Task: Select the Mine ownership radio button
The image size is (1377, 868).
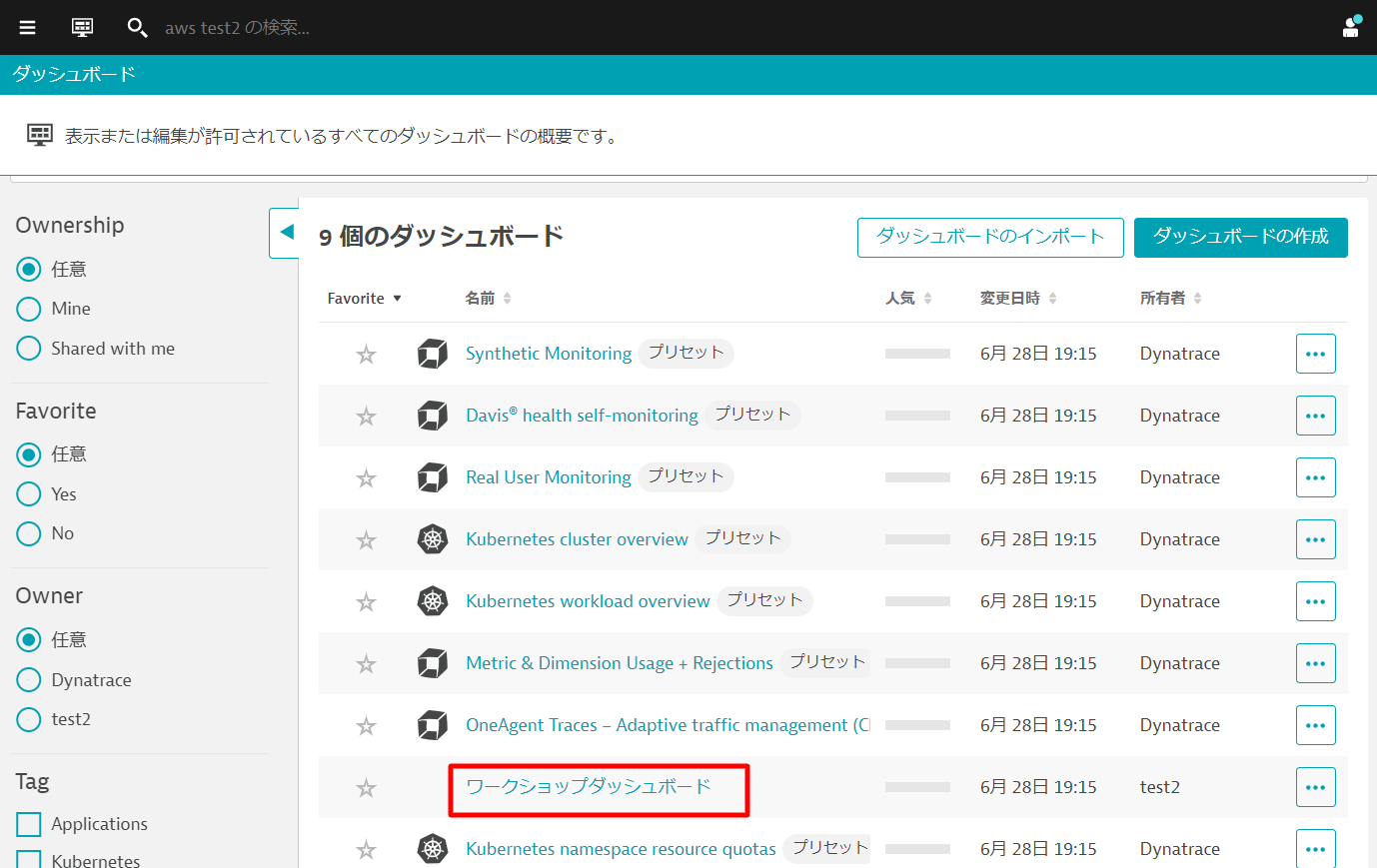Action: 29,310
